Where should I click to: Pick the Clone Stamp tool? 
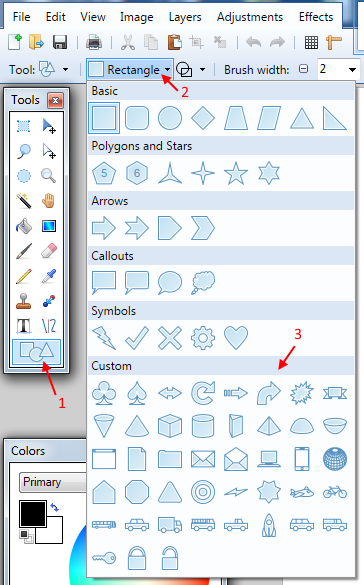point(24,301)
